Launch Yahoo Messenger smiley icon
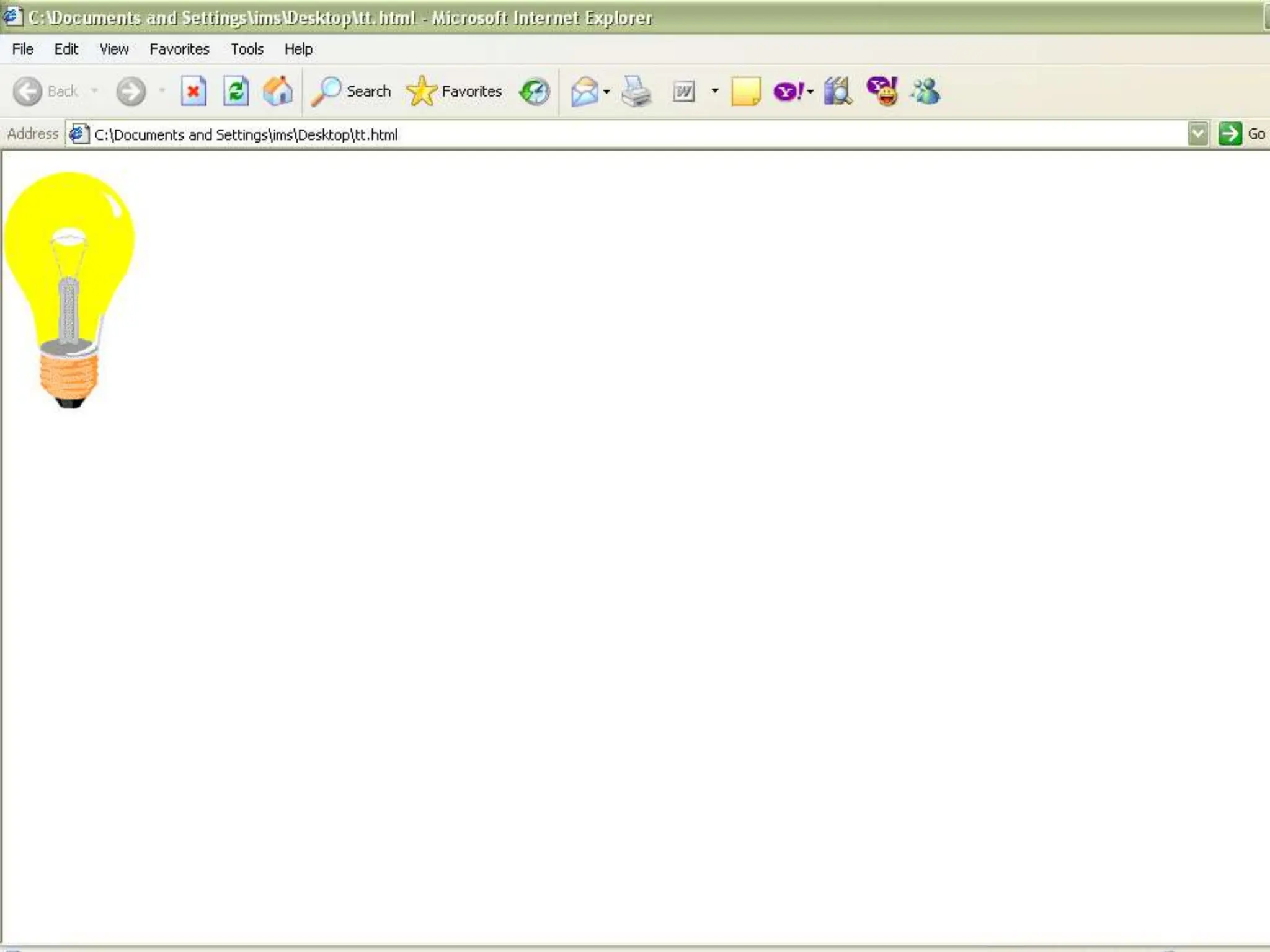Image resolution: width=1270 pixels, height=952 pixels. pos(882,92)
